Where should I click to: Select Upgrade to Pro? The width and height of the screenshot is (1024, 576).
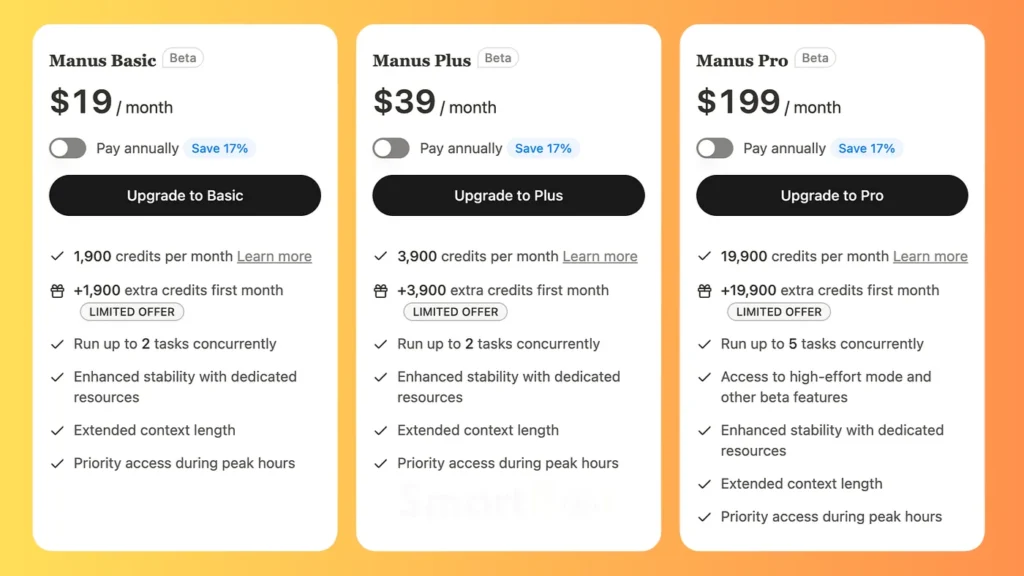(x=831, y=195)
